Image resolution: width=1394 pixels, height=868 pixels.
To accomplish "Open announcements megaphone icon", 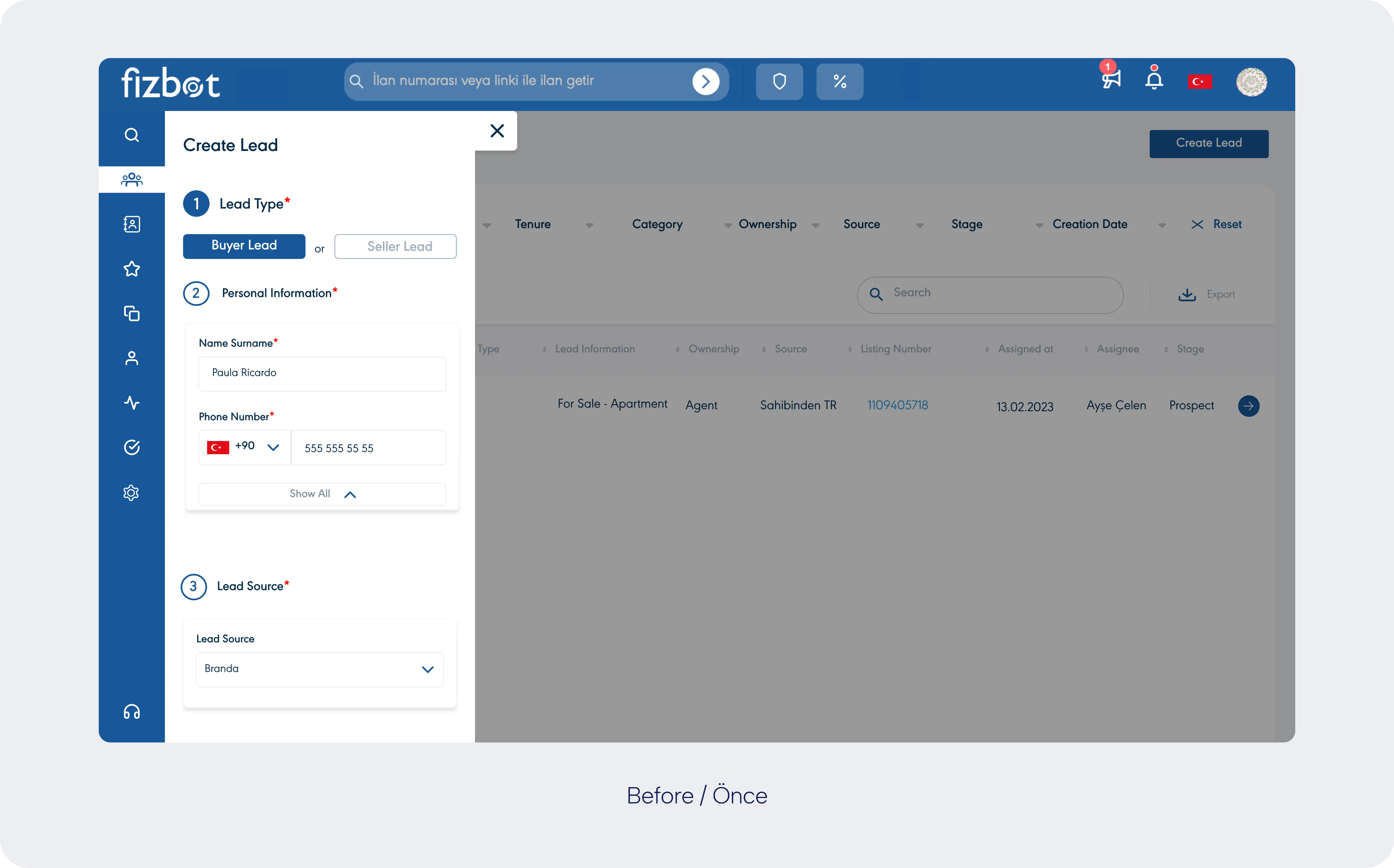I will tap(1111, 79).
